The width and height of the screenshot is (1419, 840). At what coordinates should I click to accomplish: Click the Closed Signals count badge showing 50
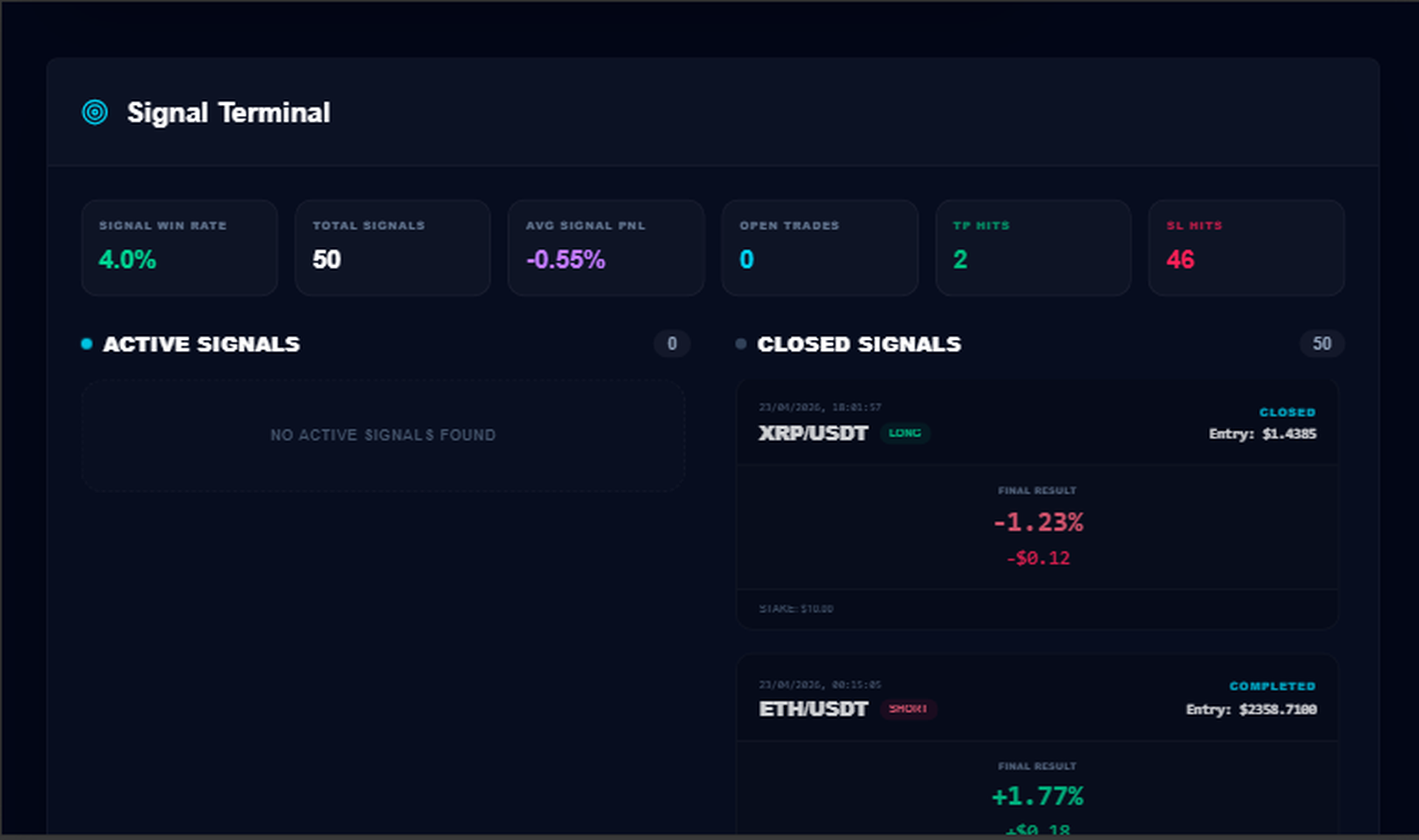[x=1321, y=344]
